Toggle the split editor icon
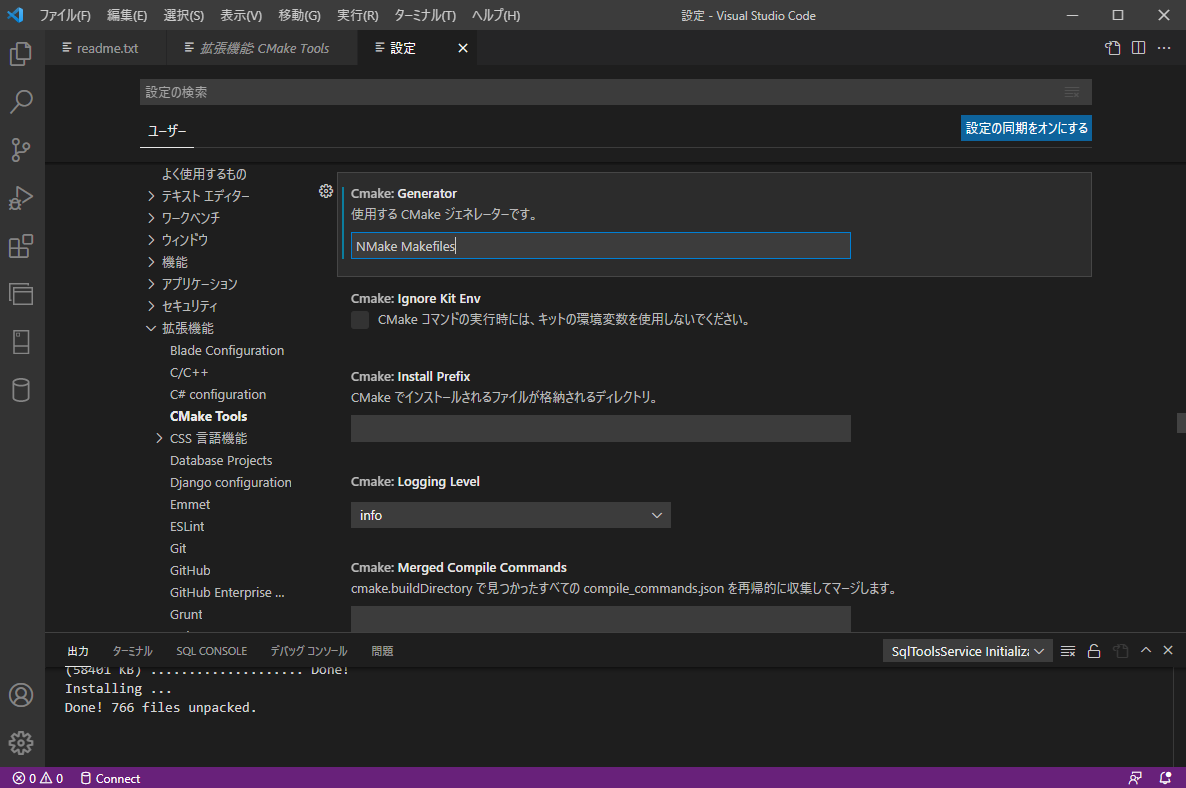 [x=1138, y=47]
